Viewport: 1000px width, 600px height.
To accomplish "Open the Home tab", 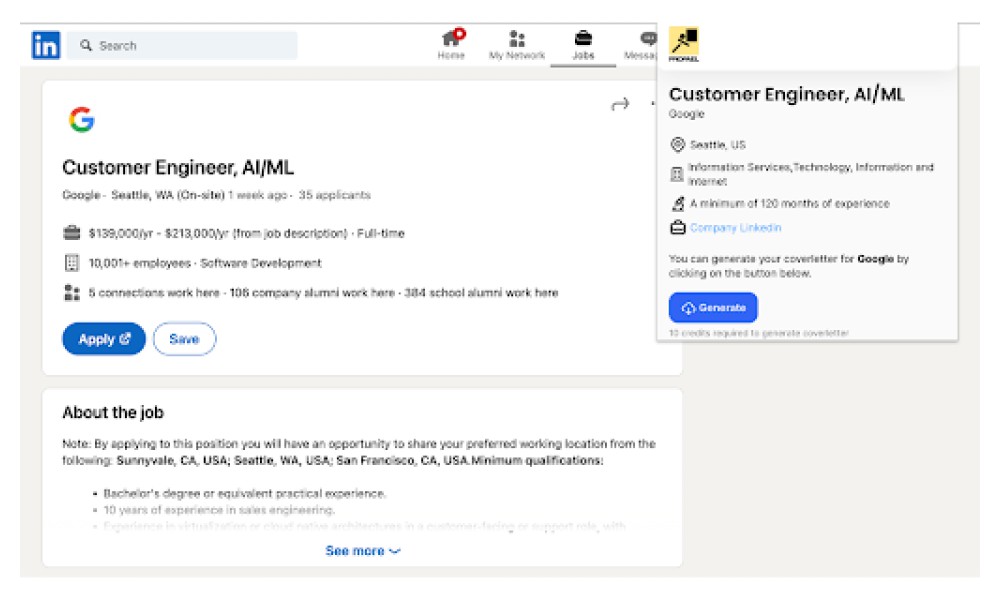I will pyautogui.click(x=452, y=45).
